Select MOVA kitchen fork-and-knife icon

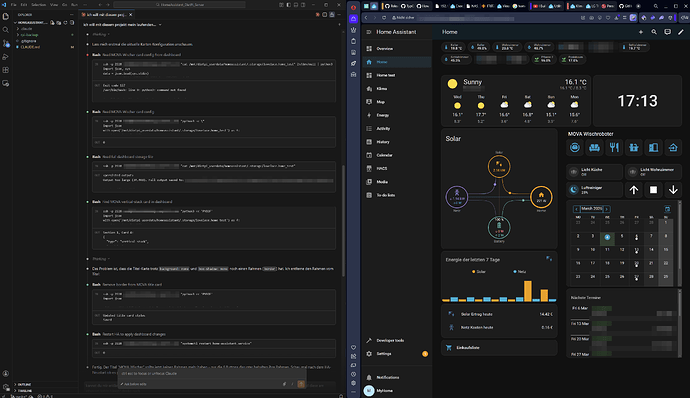pos(614,147)
